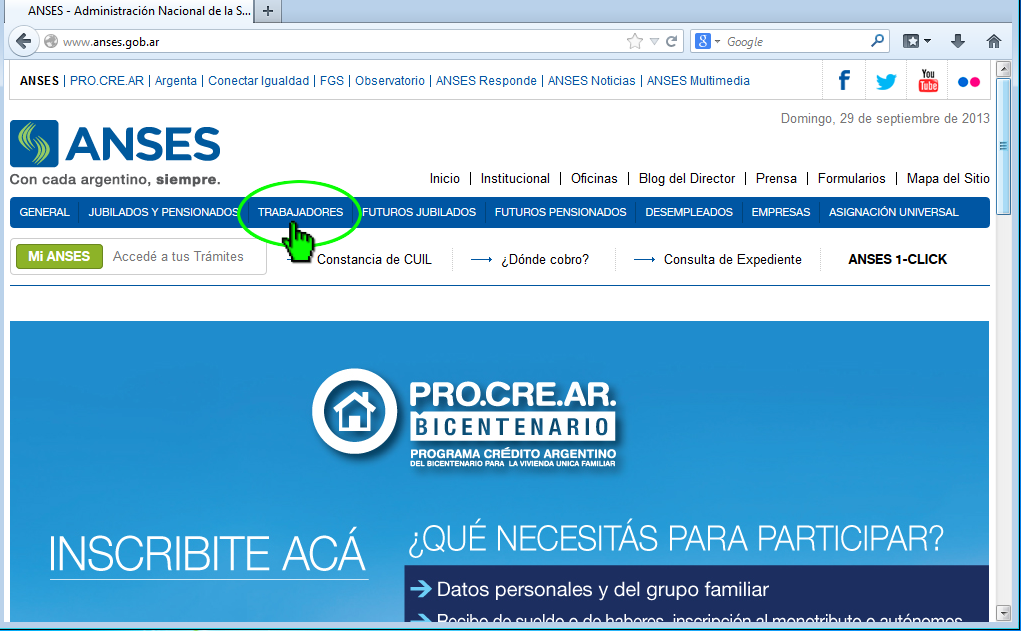Open the ANSES YouTube channel icon
Screen dimensions: 1021x631
927,80
